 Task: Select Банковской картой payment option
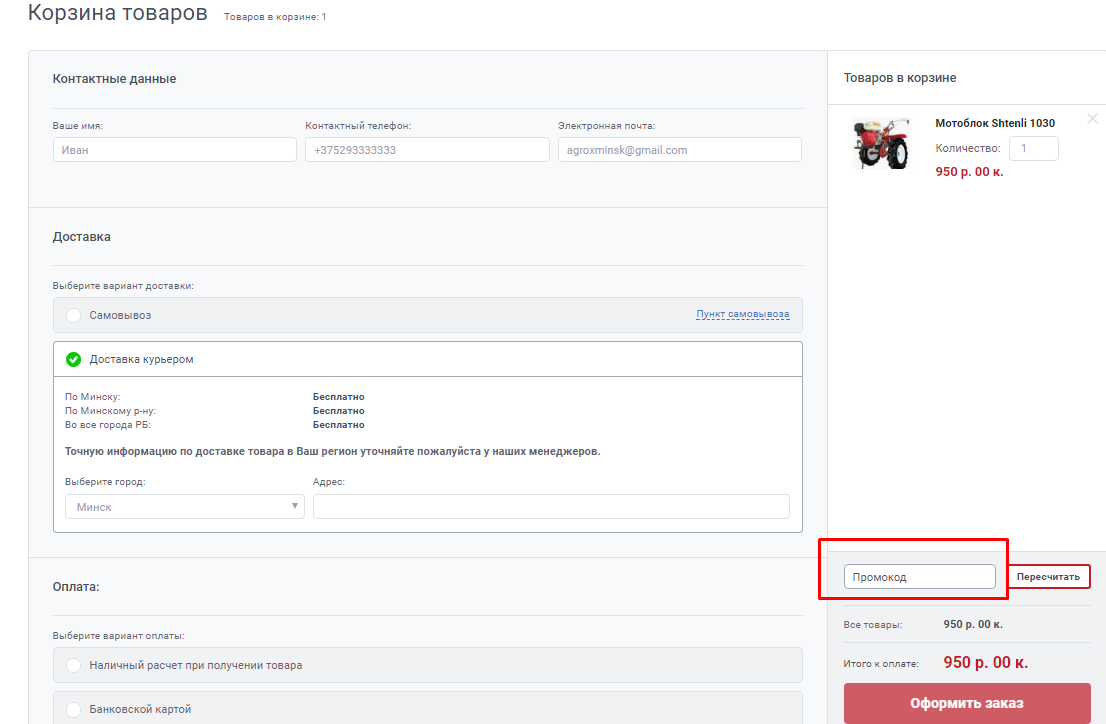click(x=74, y=709)
